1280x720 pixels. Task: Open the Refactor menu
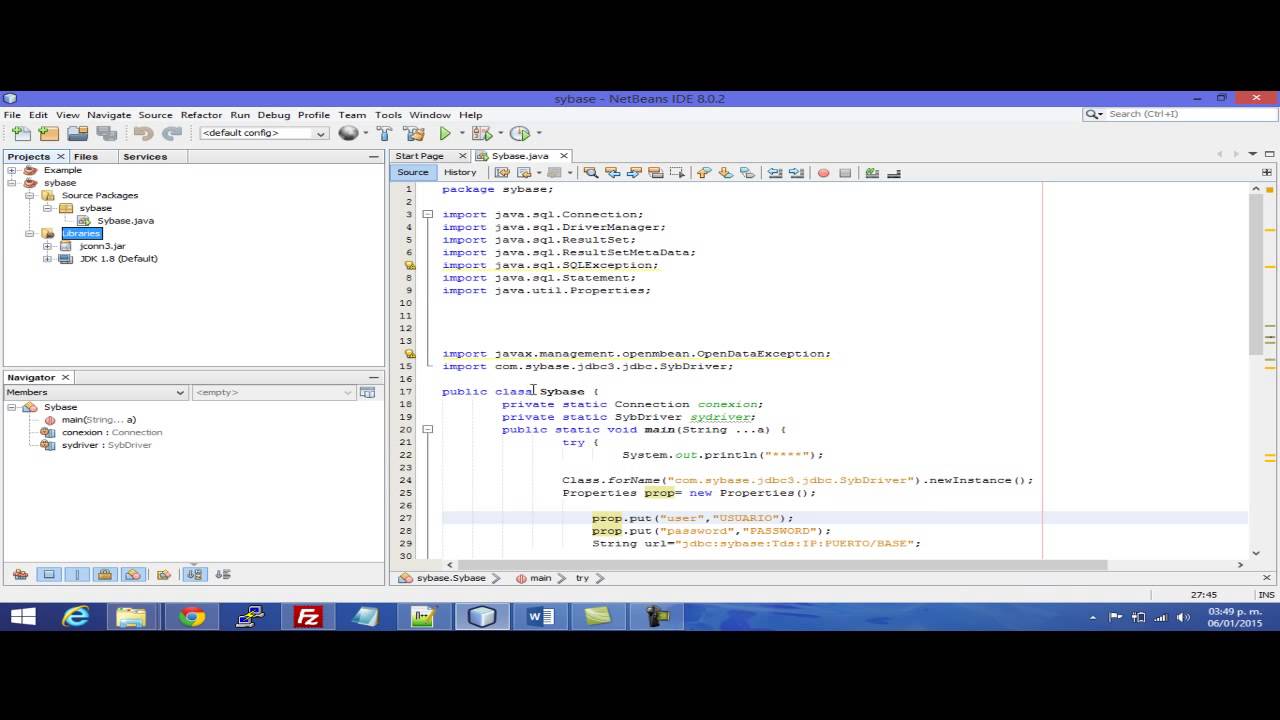click(x=201, y=115)
